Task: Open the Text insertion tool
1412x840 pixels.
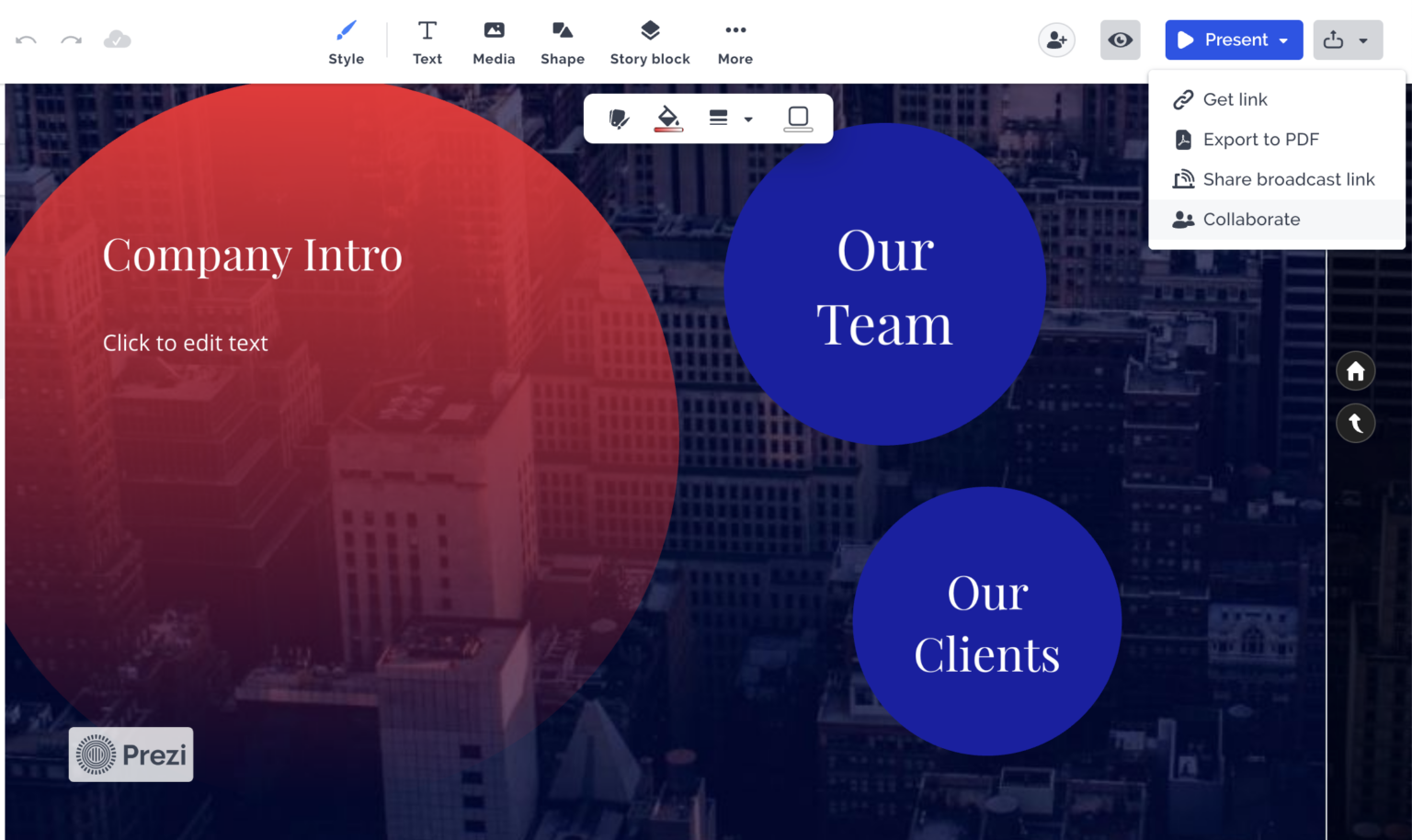Action: tap(427, 40)
